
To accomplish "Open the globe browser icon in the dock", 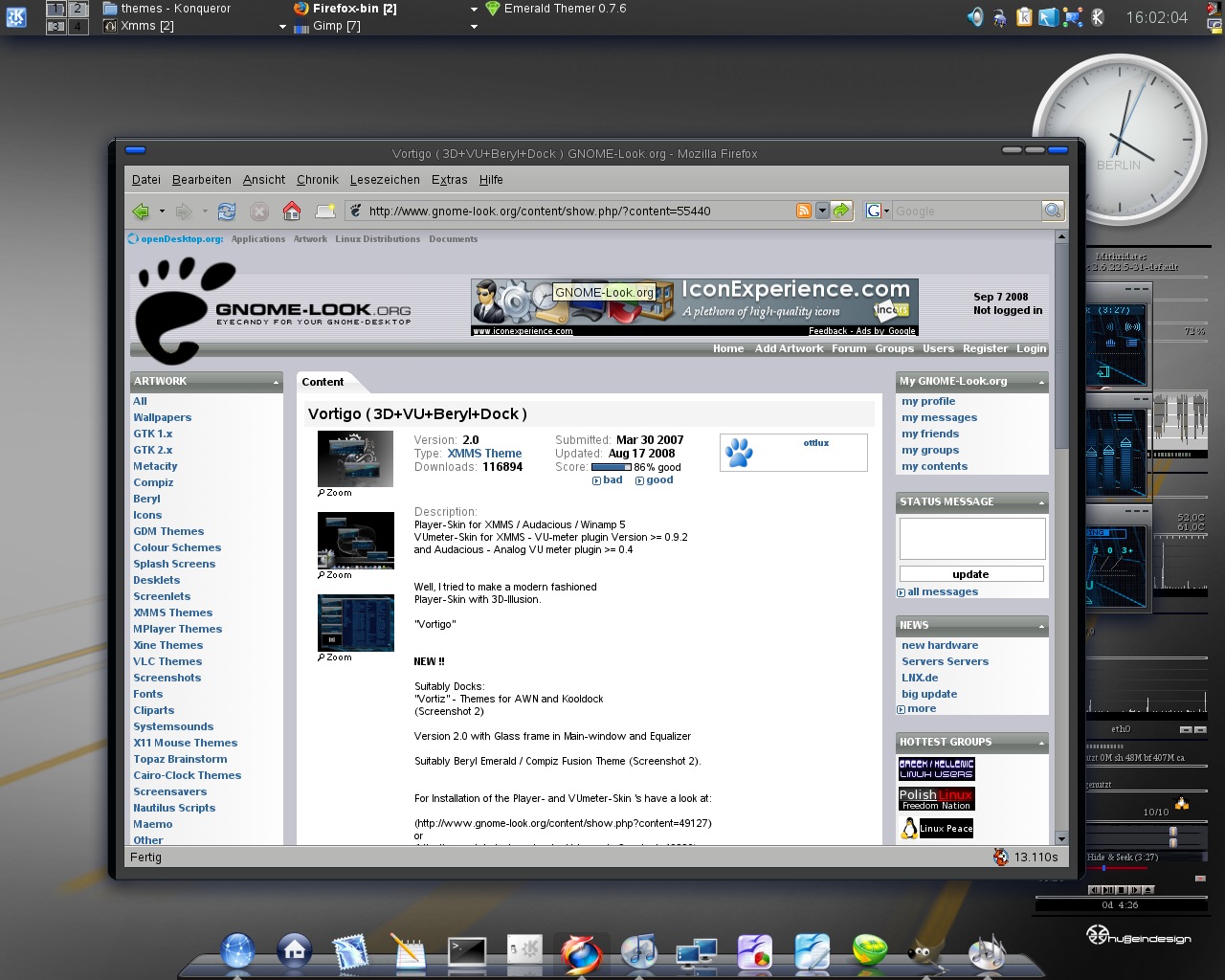I will tap(237, 951).
